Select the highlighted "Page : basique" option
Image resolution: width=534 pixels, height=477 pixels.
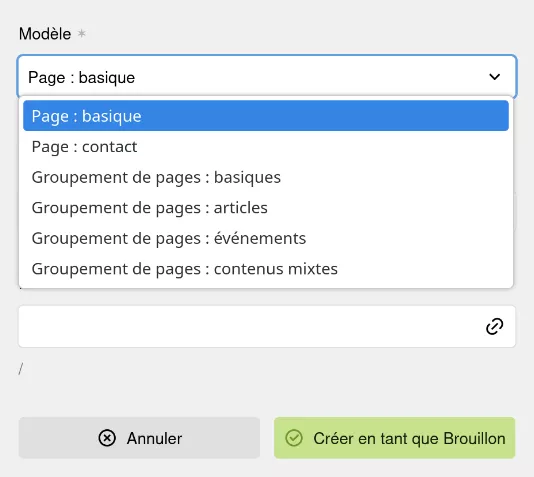(x=266, y=116)
